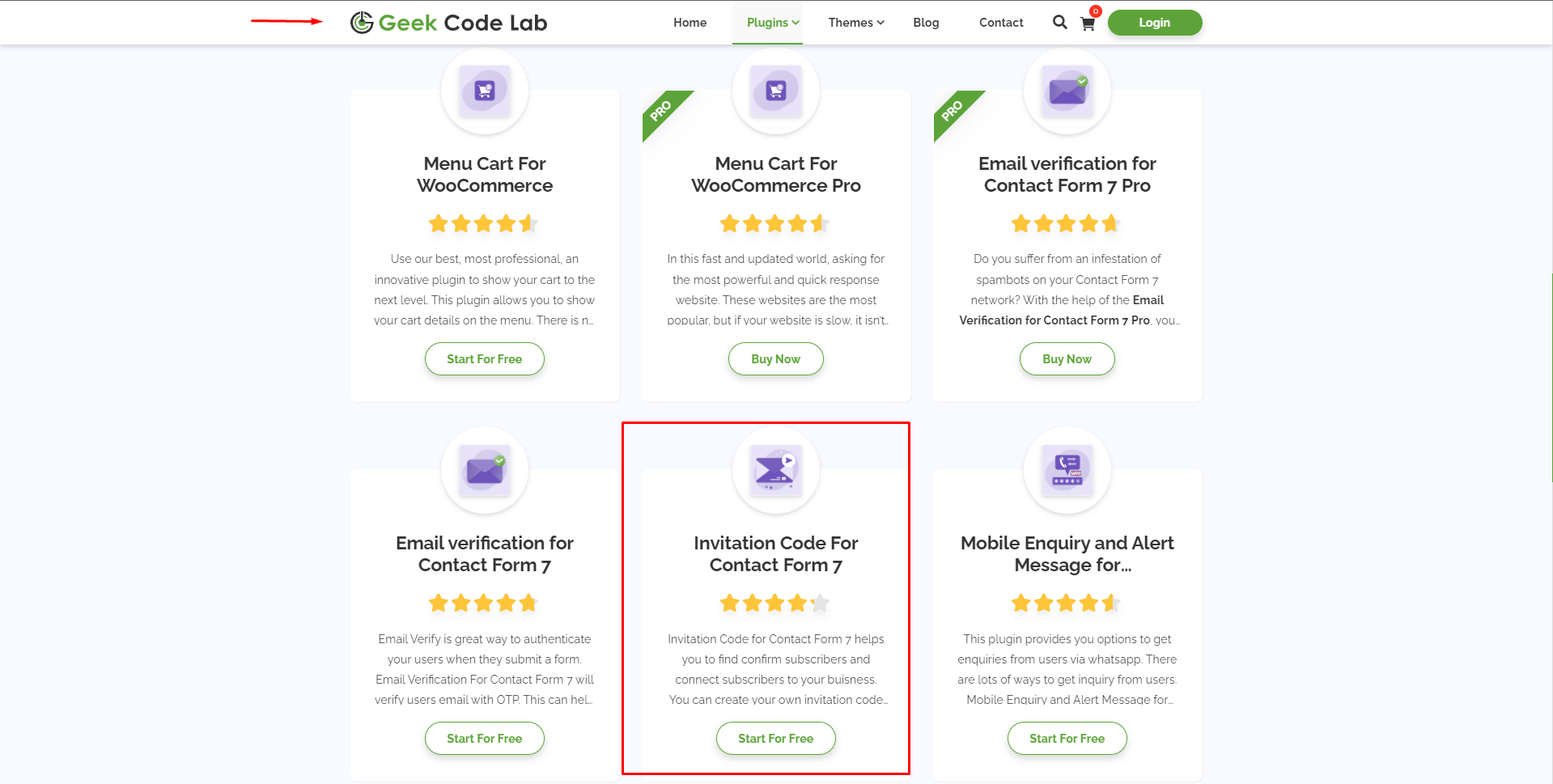Click Start For Free under Invitation Code

776,739
